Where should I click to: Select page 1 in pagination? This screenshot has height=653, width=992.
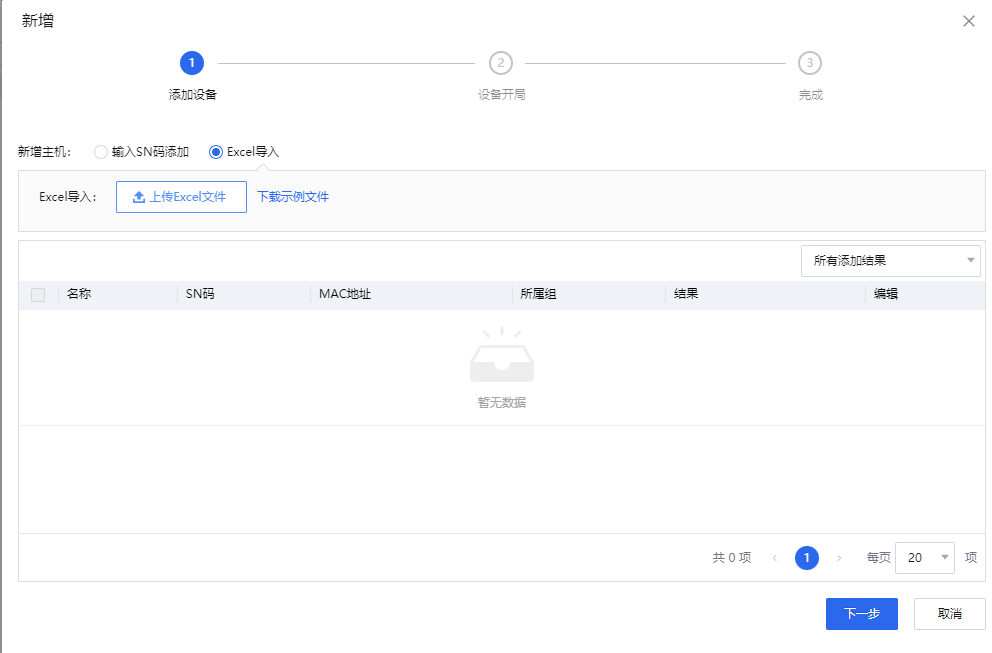(x=807, y=558)
